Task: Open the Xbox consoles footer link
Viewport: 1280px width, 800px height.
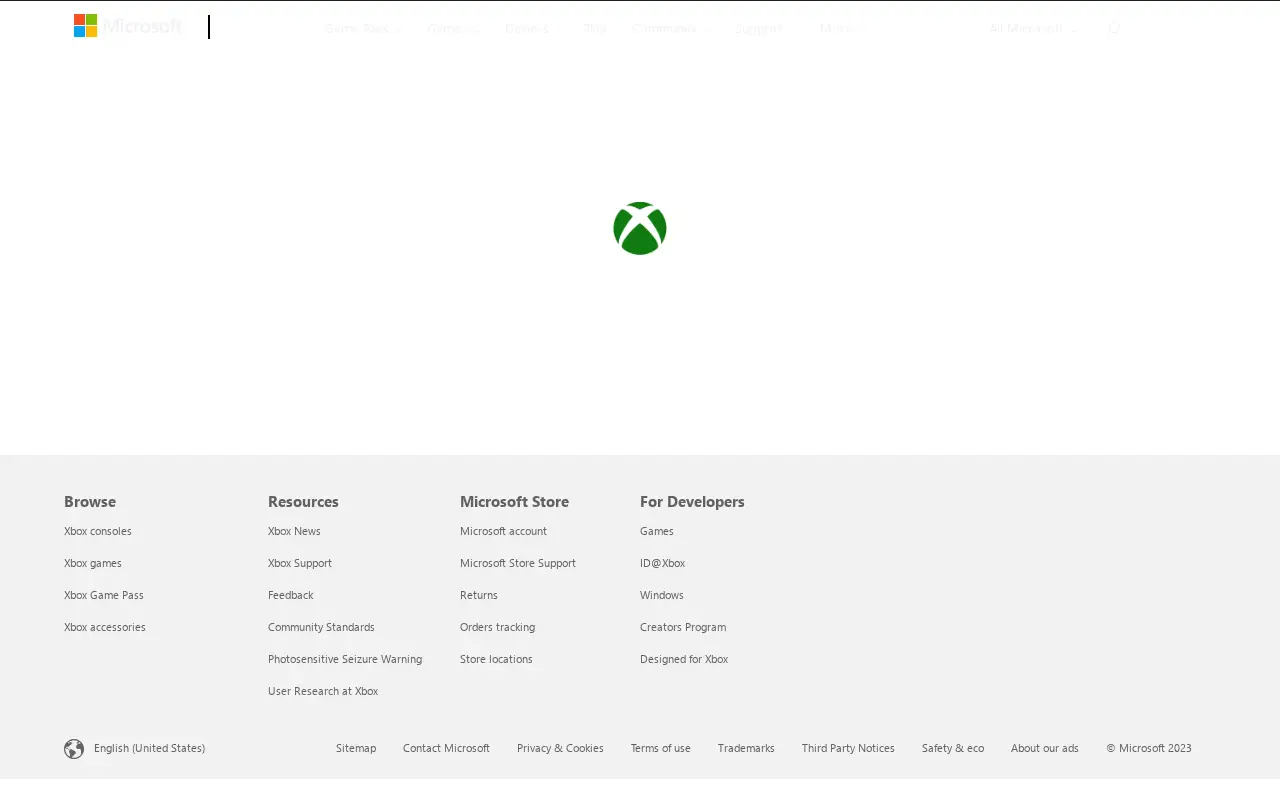Action: (x=98, y=531)
